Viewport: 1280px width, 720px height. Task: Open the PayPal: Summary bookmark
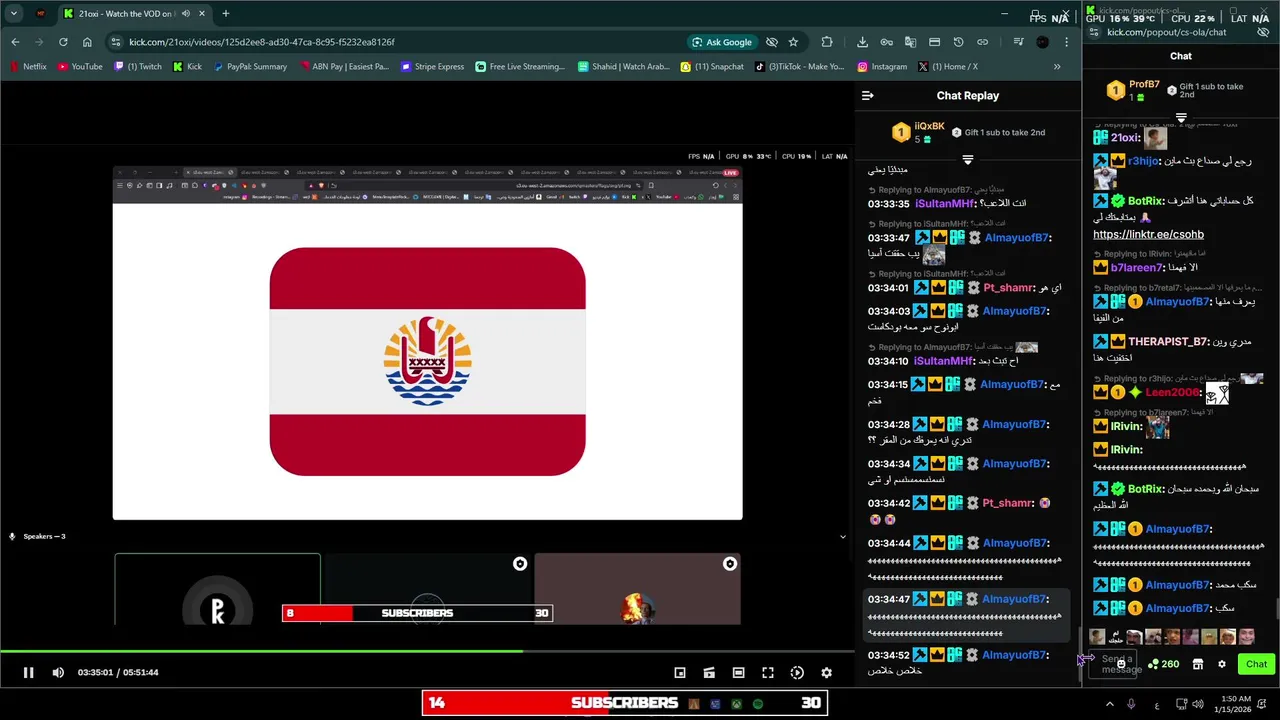click(250, 67)
